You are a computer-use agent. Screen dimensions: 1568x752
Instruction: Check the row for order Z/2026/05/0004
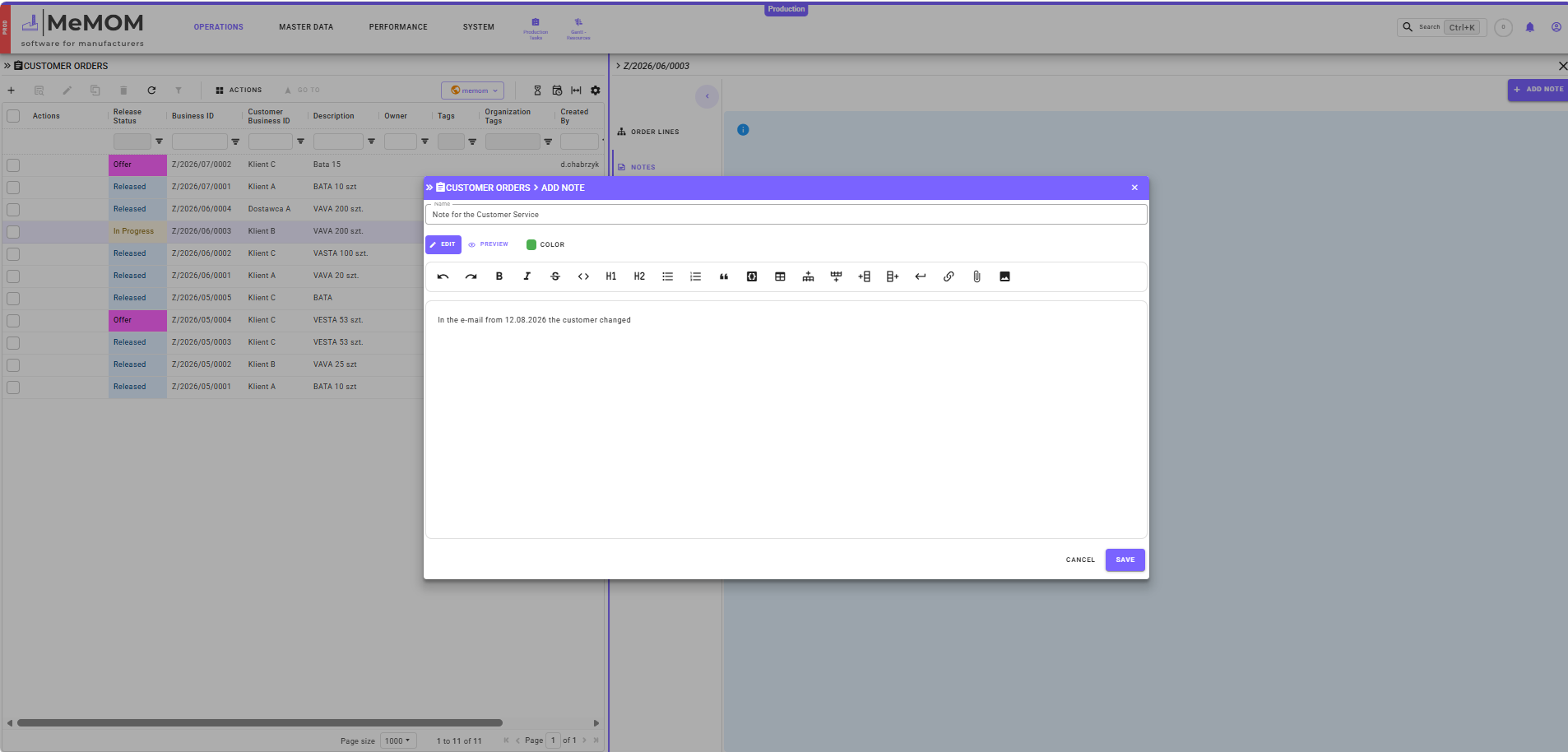[13, 321]
